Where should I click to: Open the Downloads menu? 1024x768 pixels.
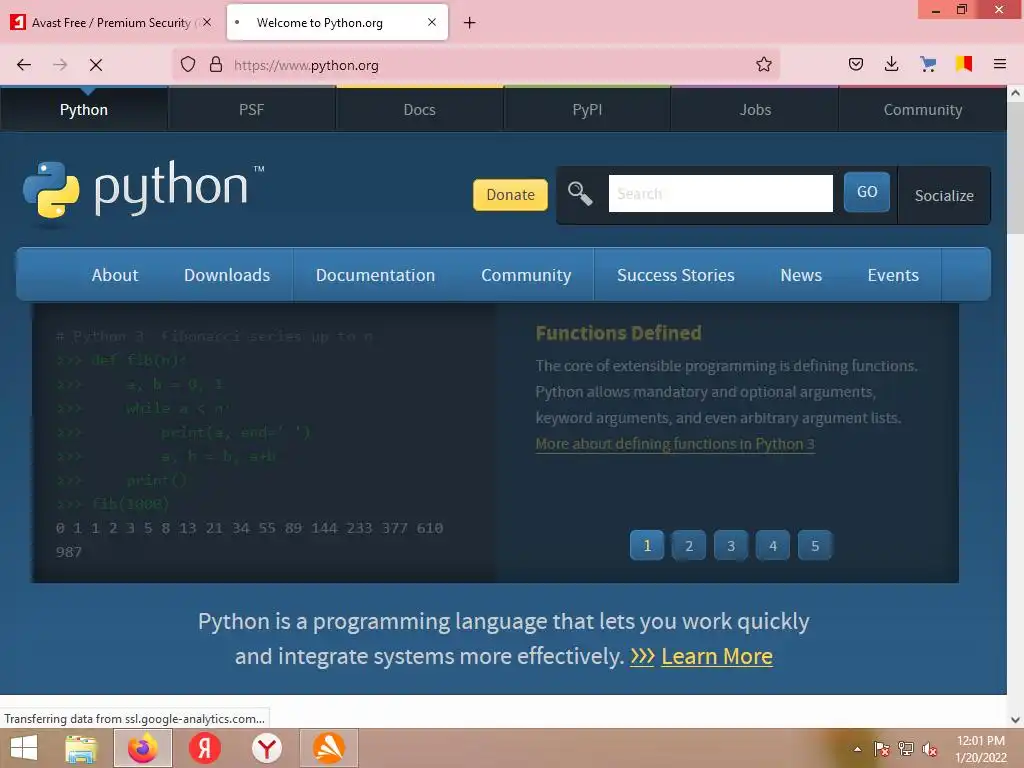point(227,275)
